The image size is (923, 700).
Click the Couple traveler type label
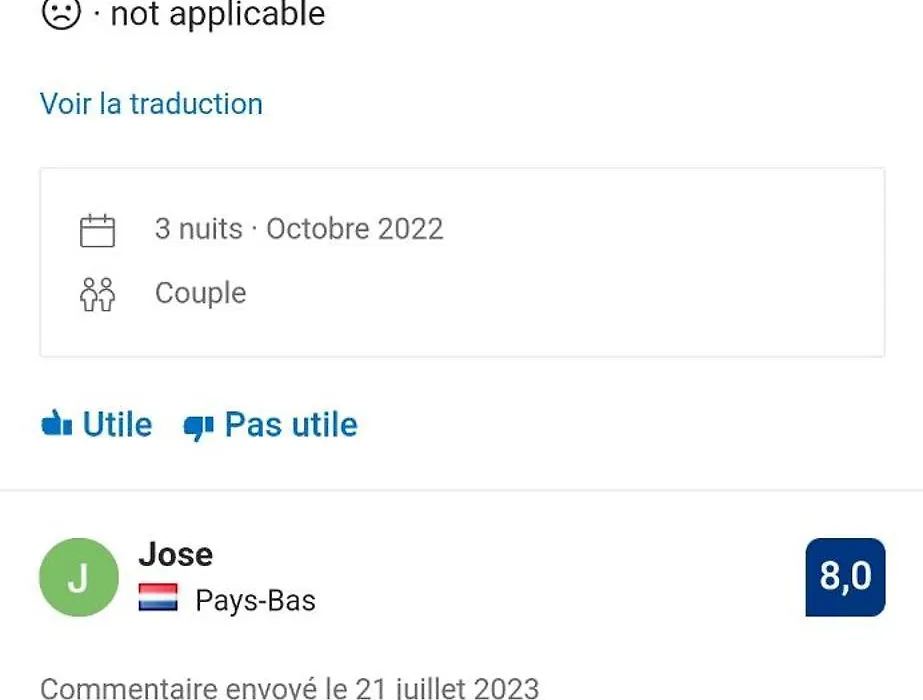pyautogui.click(x=201, y=293)
